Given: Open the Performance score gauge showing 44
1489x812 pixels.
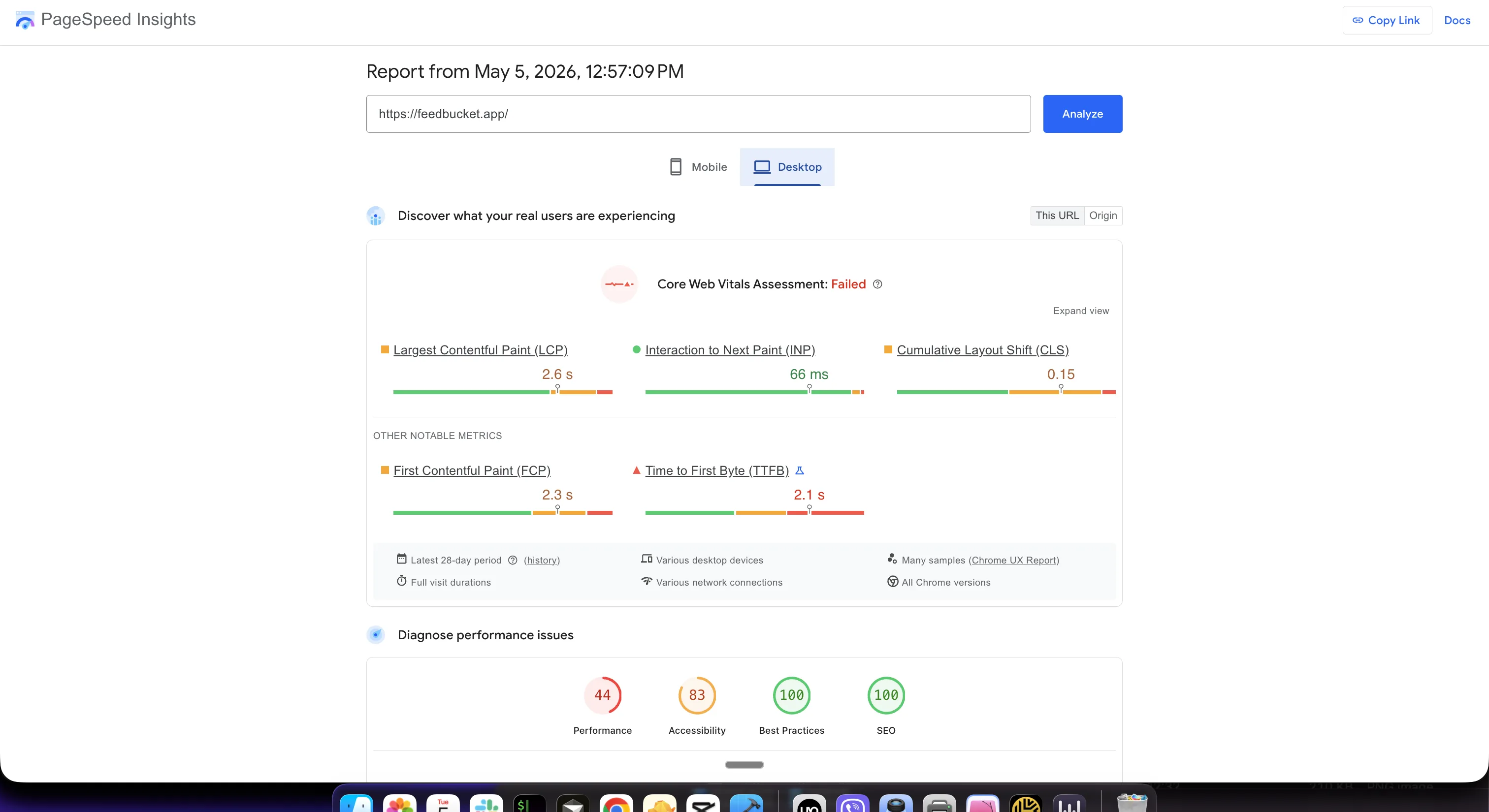Looking at the screenshot, I should coord(602,695).
